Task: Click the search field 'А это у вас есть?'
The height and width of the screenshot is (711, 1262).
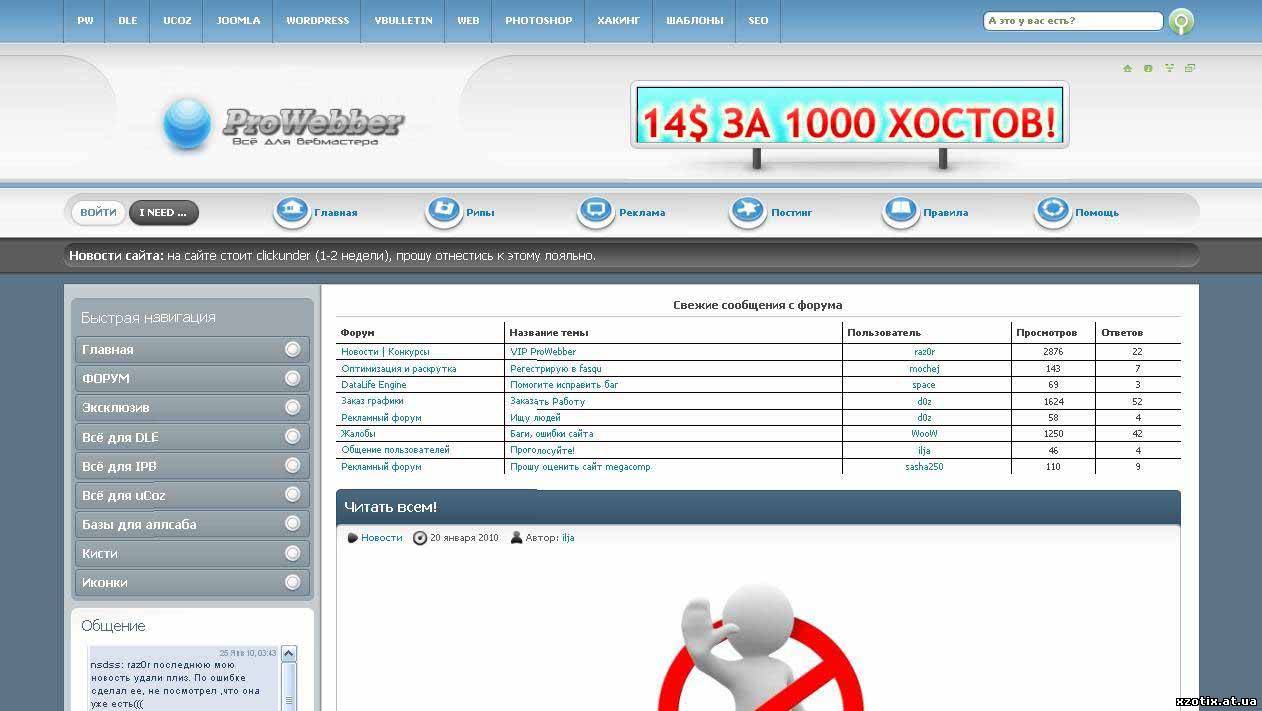Action: pyautogui.click(x=1072, y=21)
